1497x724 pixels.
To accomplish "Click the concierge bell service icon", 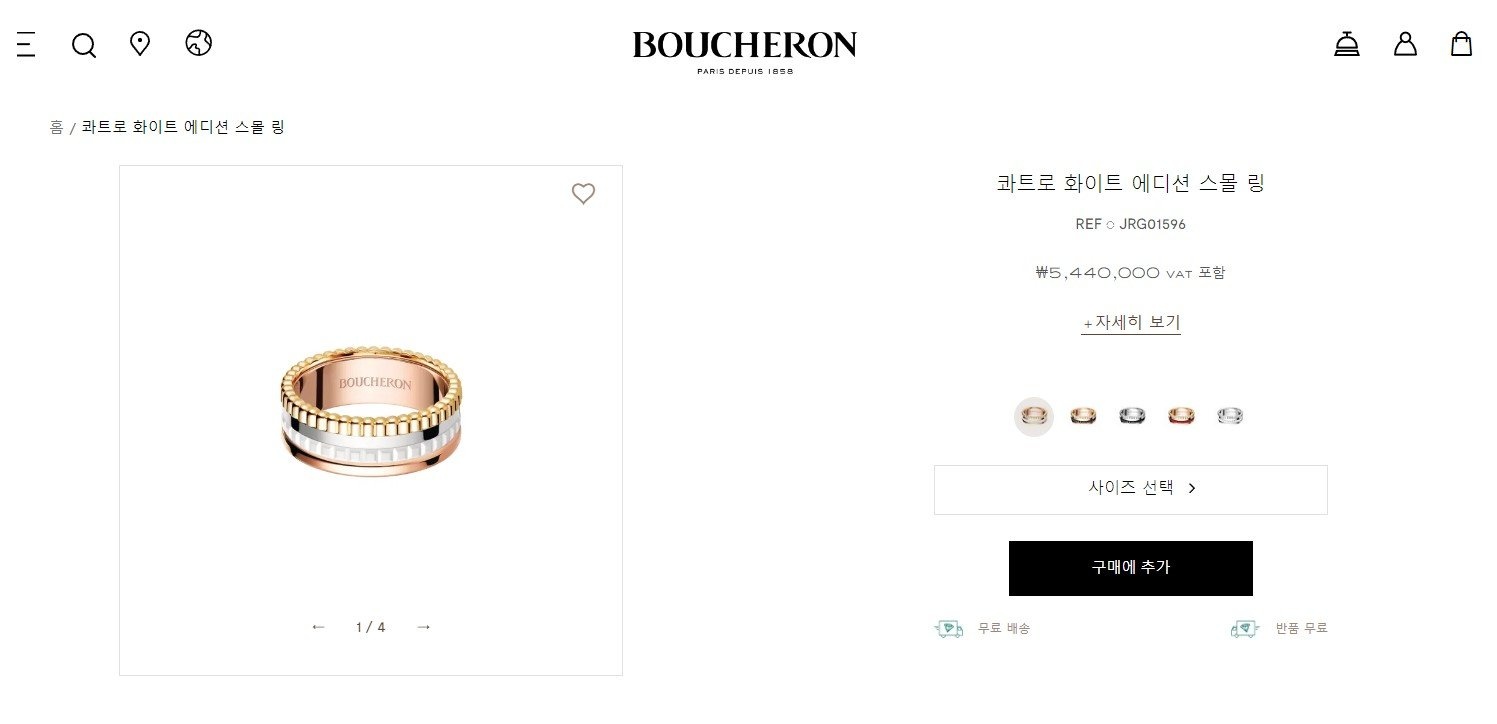I will [1347, 44].
